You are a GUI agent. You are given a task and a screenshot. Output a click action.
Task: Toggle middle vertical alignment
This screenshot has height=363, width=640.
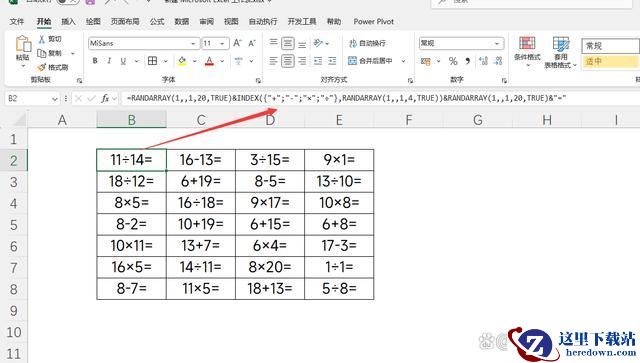point(288,43)
